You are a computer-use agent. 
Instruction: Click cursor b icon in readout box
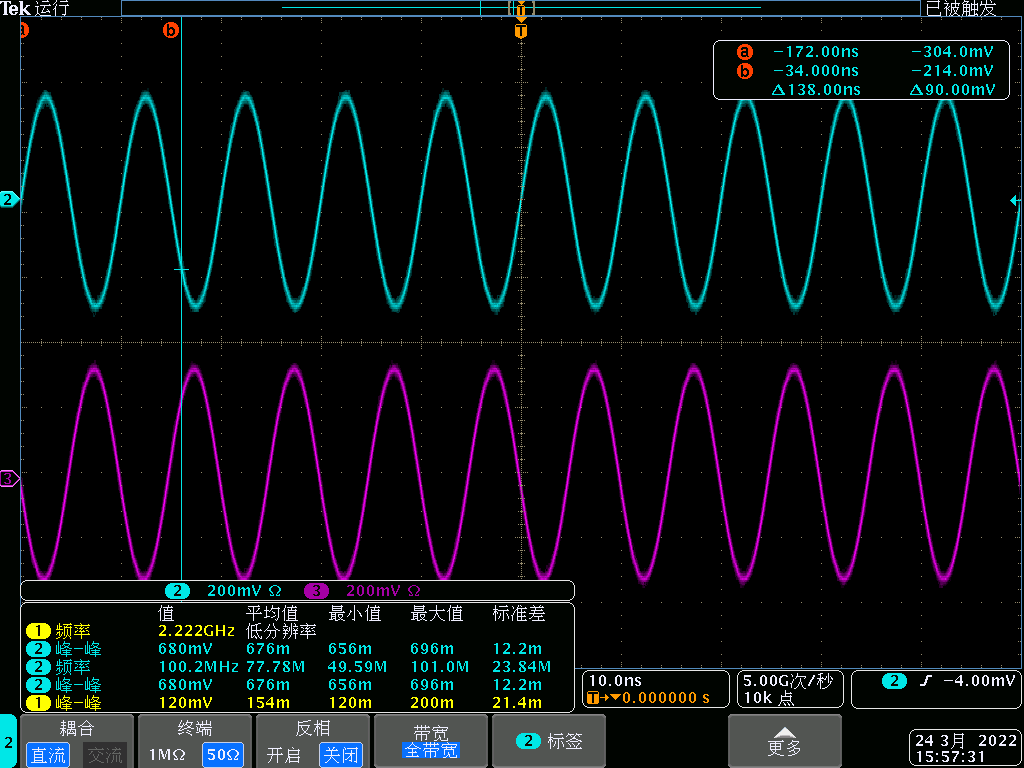744,71
